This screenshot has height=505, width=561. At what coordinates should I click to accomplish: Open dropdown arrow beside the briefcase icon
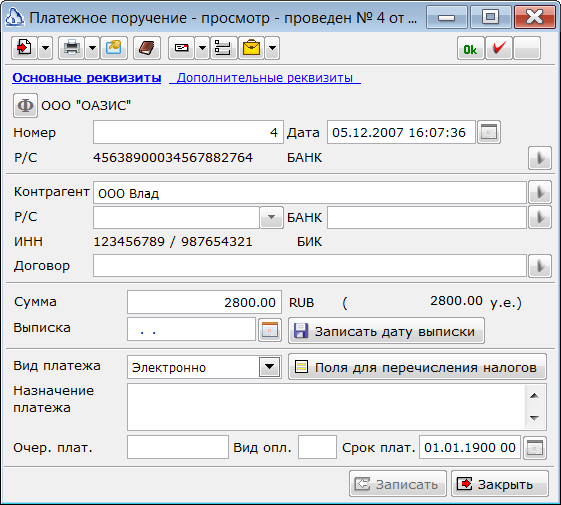[x=272, y=48]
